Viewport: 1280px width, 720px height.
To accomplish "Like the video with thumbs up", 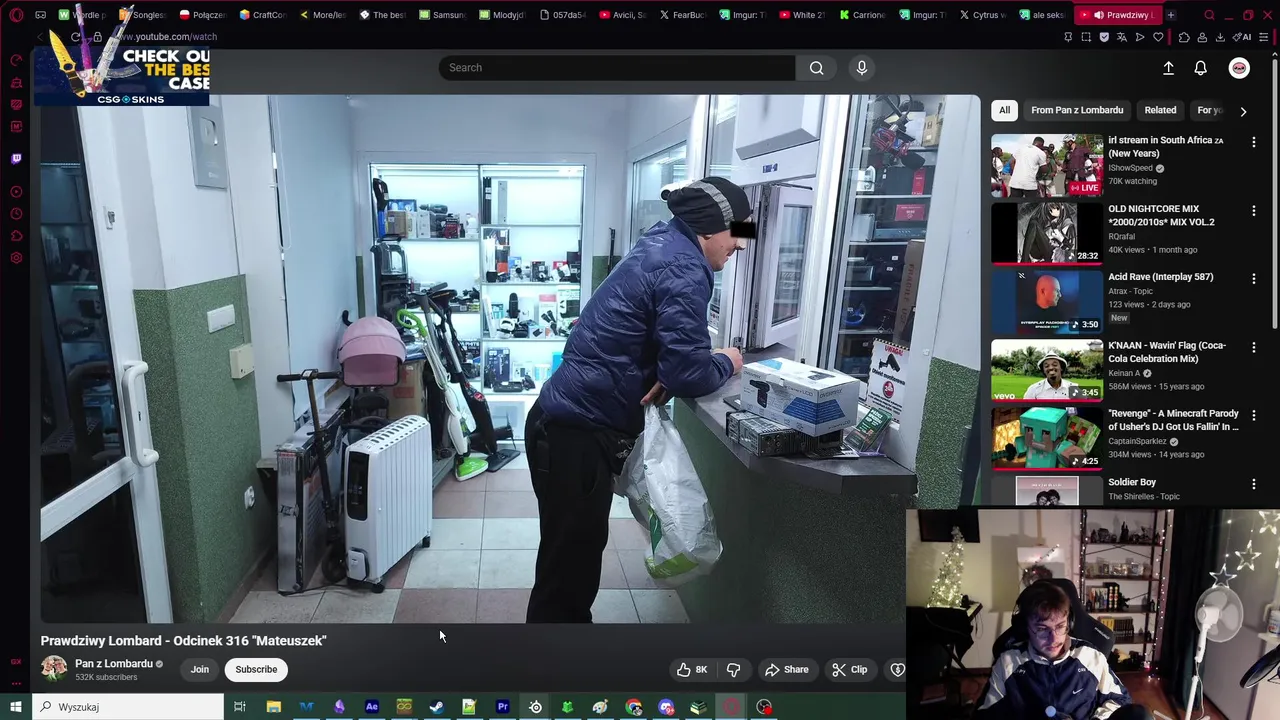I will tap(692, 670).
